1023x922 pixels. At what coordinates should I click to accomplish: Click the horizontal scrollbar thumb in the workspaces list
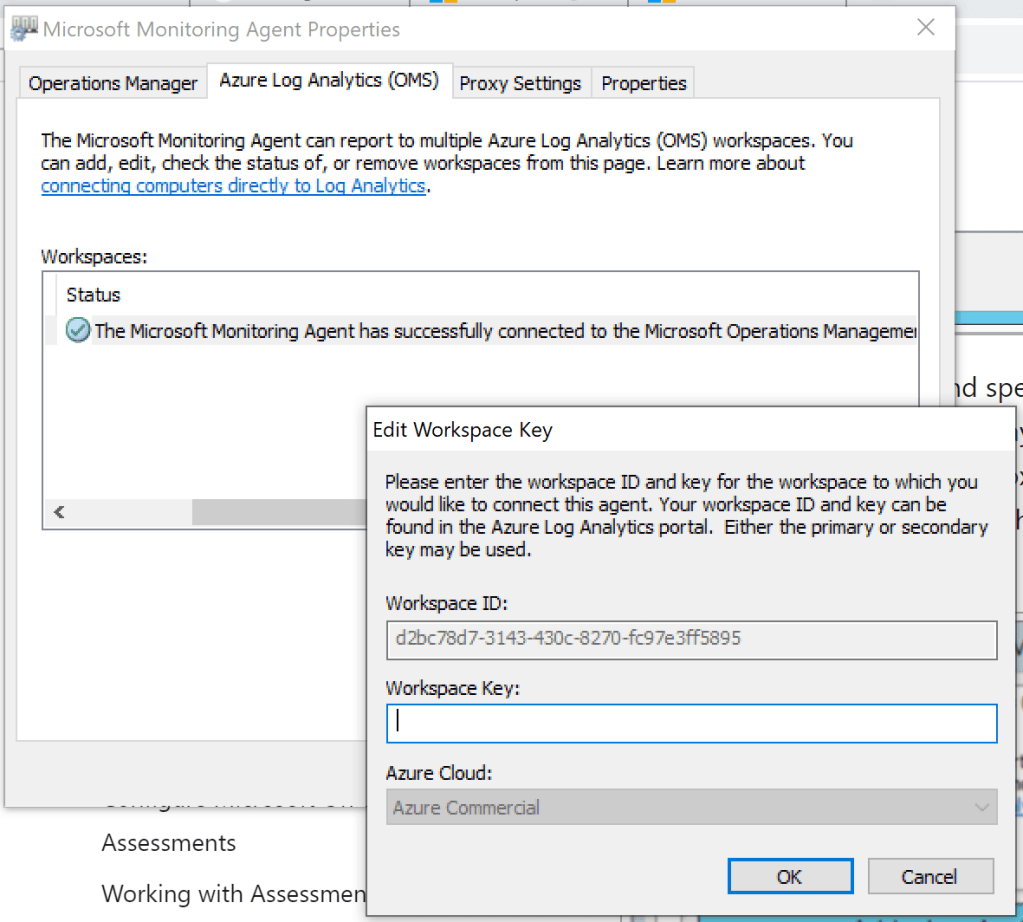[280, 512]
